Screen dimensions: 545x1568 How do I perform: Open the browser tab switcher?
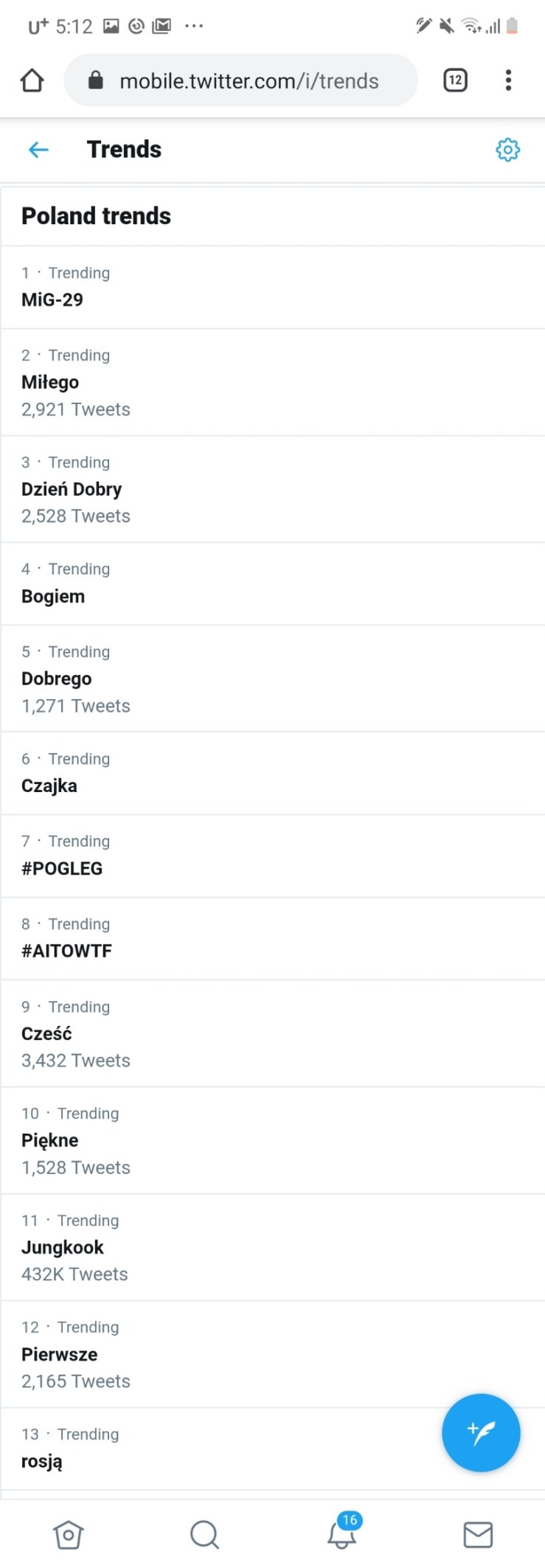click(x=455, y=80)
